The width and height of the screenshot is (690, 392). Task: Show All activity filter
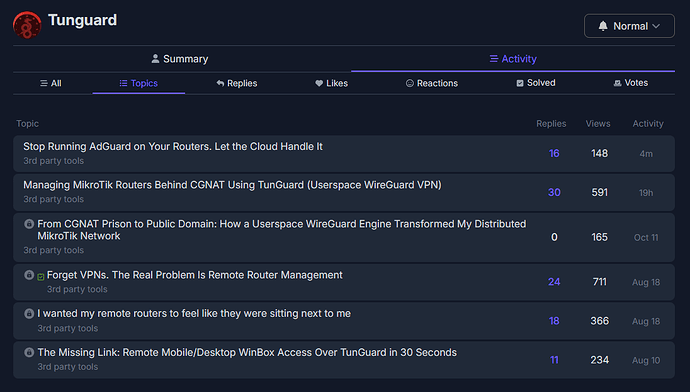pos(51,83)
